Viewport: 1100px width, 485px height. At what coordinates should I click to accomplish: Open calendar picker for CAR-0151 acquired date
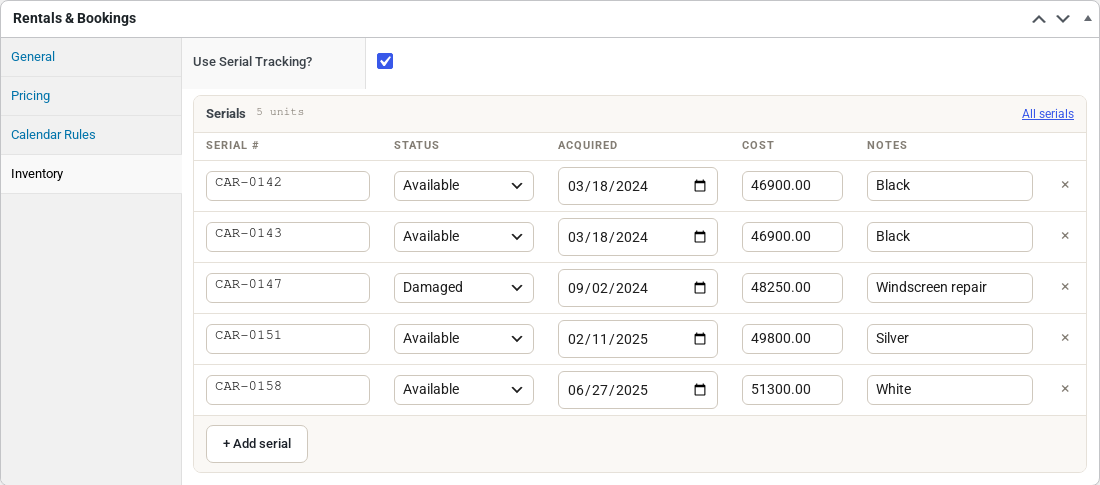click(x=699, y=338)
